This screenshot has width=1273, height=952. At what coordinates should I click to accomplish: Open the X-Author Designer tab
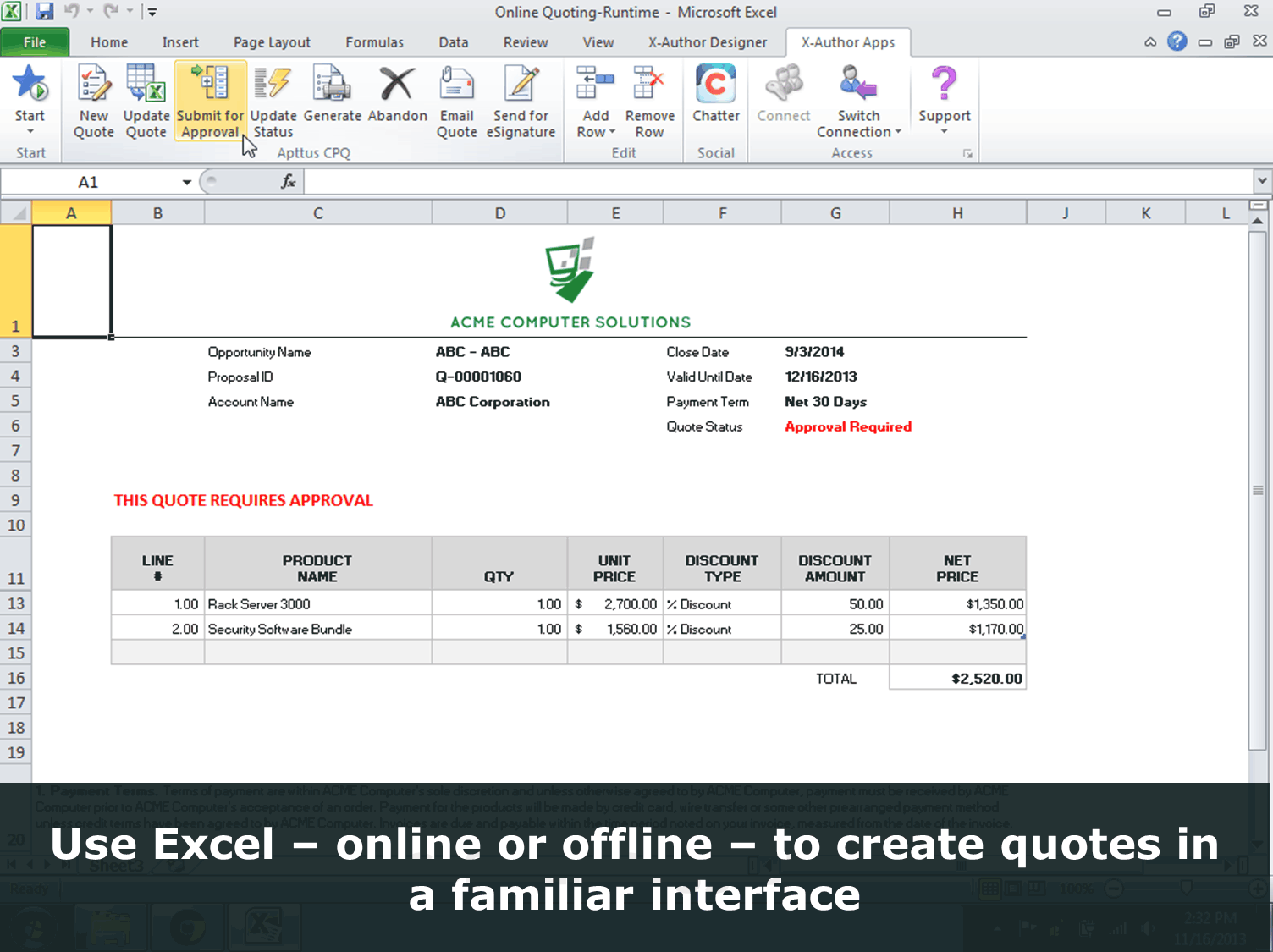(708, 41)
